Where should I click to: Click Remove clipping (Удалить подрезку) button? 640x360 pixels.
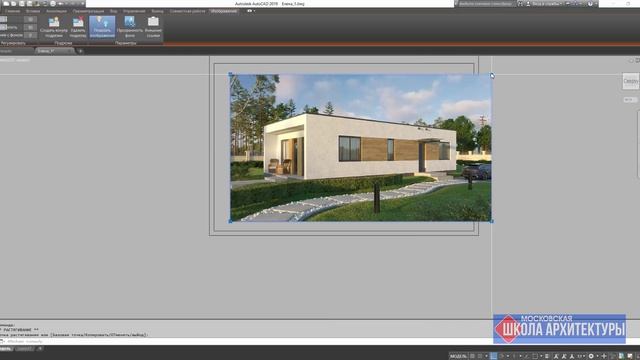(78, 27)
